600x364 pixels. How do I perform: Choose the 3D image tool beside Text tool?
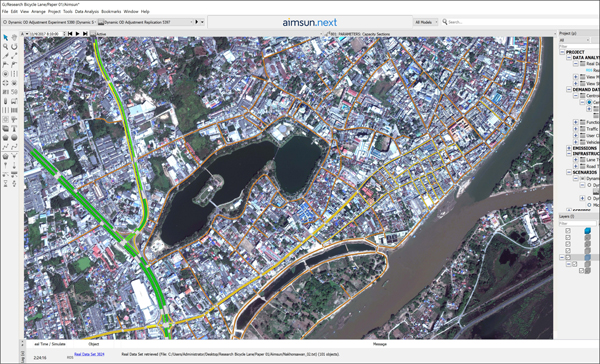point(5,129)
